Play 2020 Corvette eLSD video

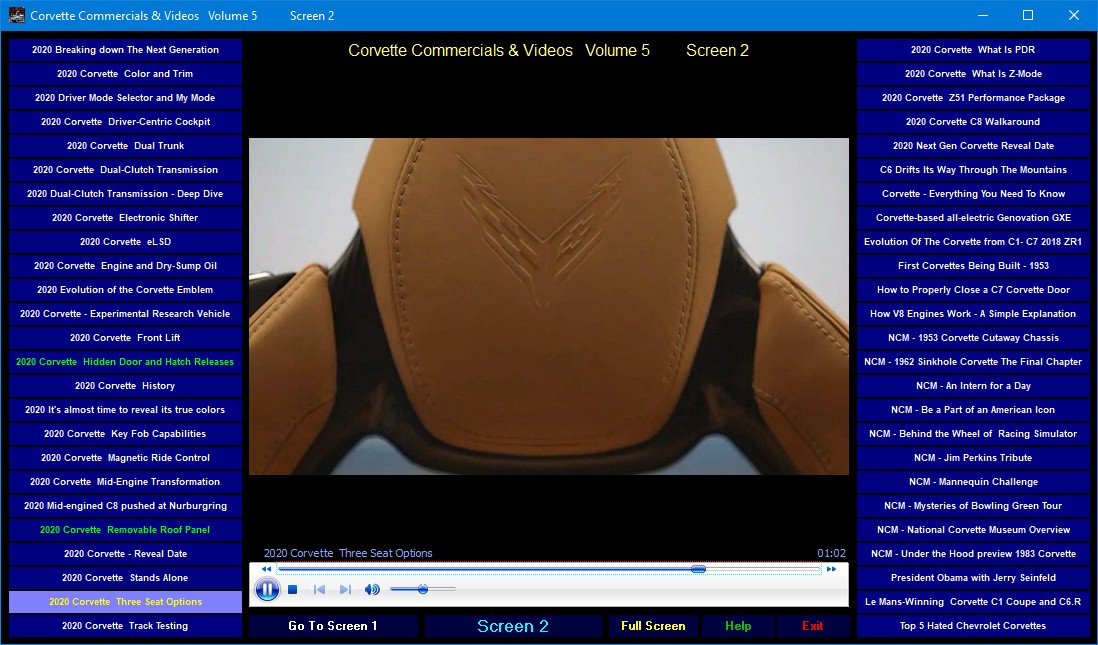pyautogui.click(x=125, y=242)
